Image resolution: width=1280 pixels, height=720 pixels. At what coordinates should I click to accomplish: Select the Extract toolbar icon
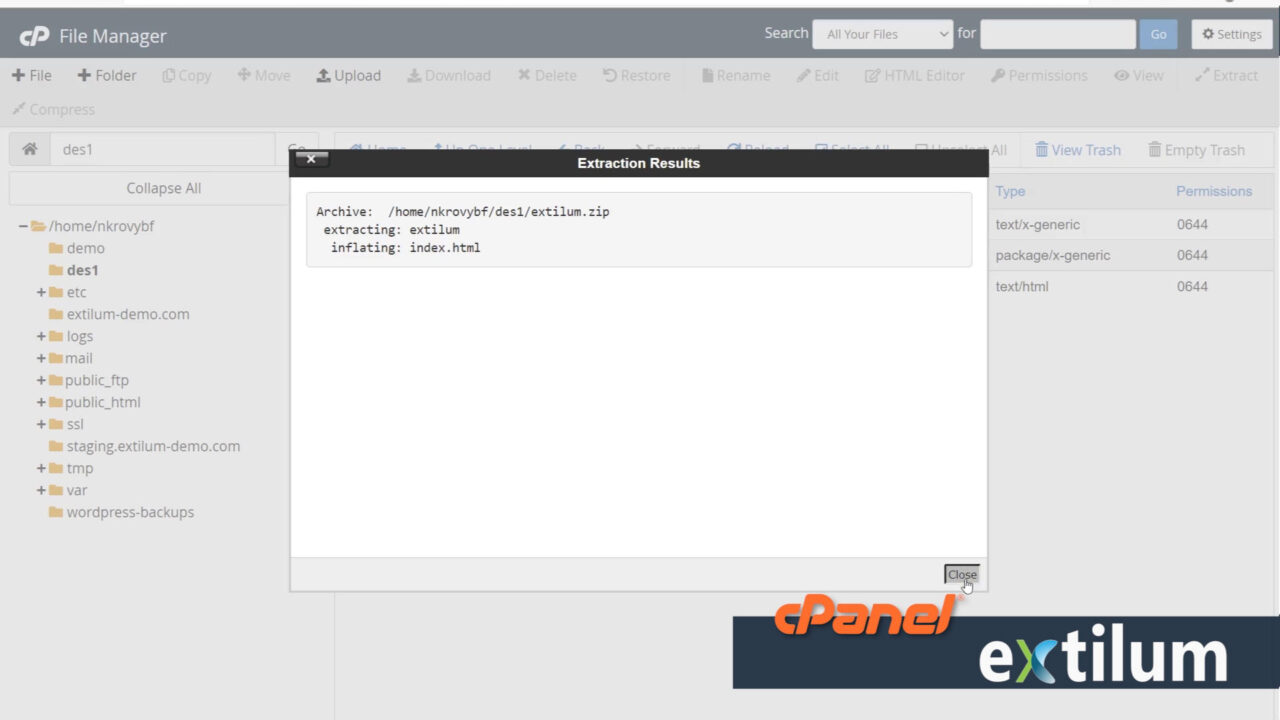pos(1226,75)
